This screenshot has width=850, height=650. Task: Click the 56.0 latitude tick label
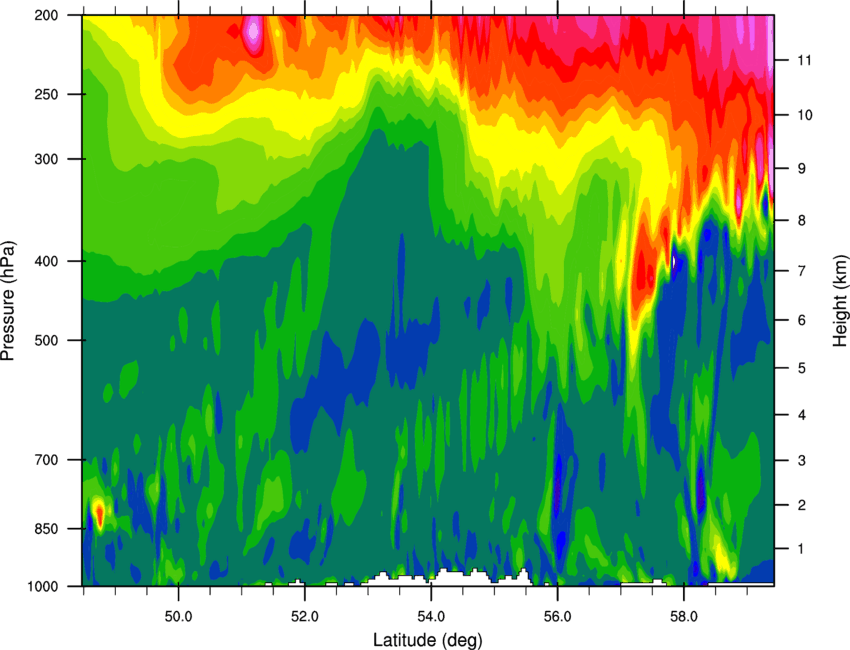(557, 617)
